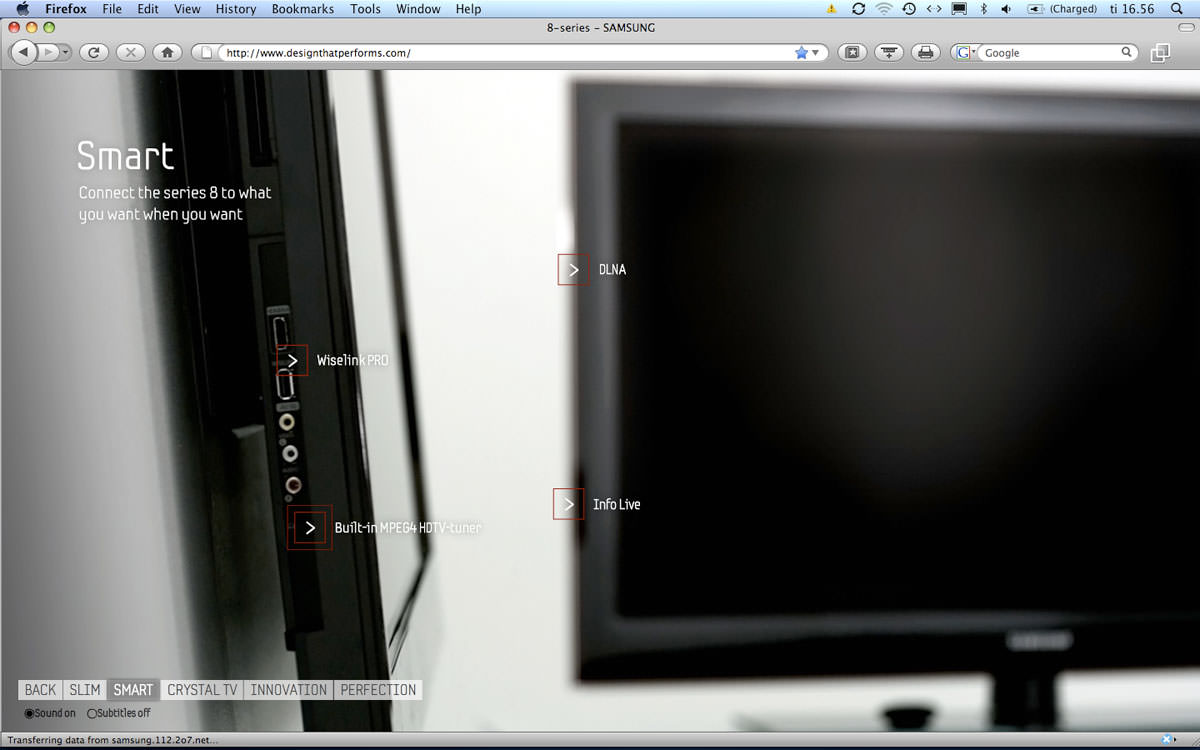Open the DLNA feature link
Viewport: 1200px width, 750px height.
pyautogui.click(x=612, y=269)
